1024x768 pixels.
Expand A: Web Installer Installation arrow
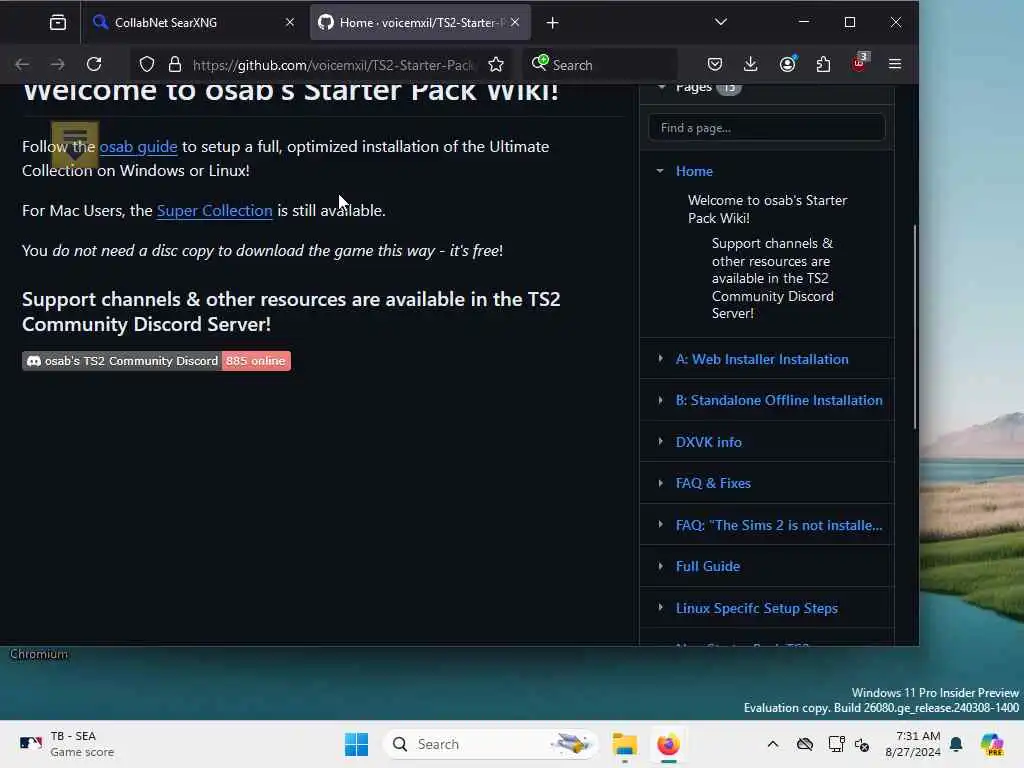click(660, 359)
